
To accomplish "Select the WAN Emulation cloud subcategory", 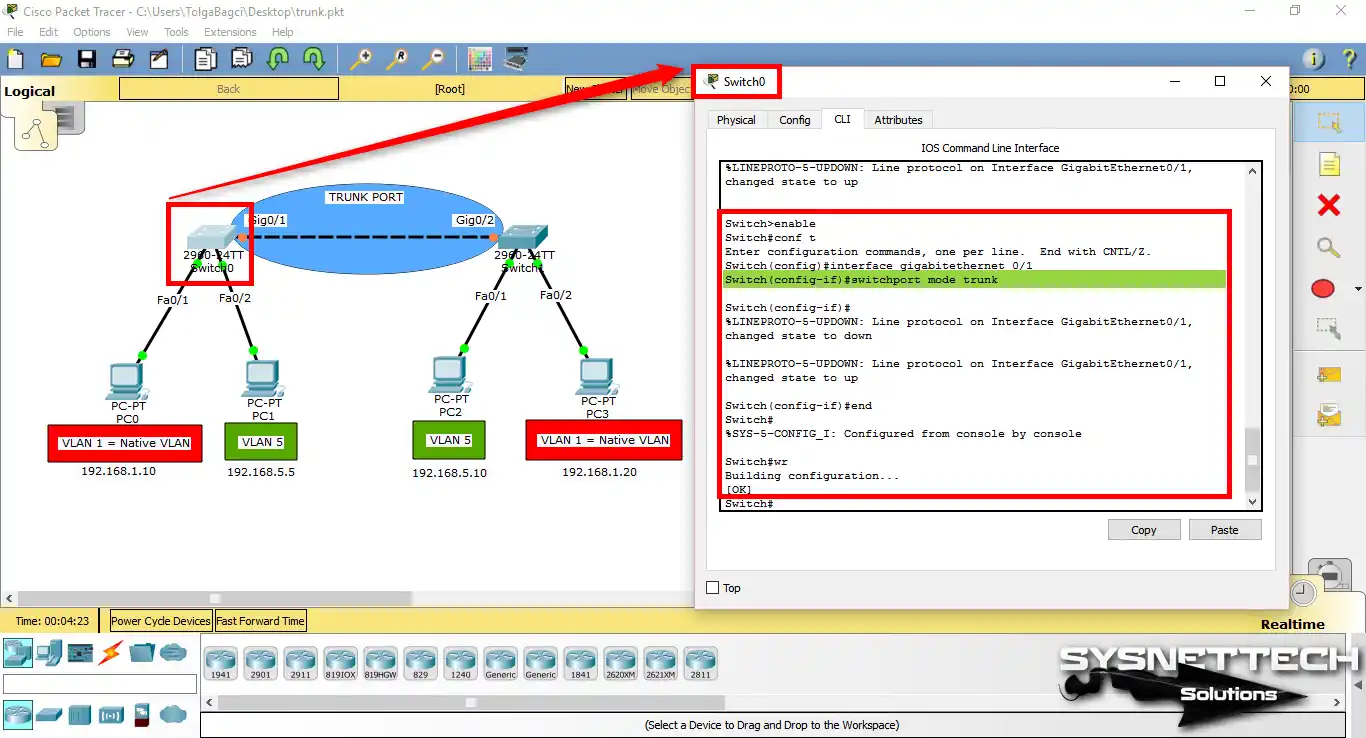I will click(x=173, y=714).
